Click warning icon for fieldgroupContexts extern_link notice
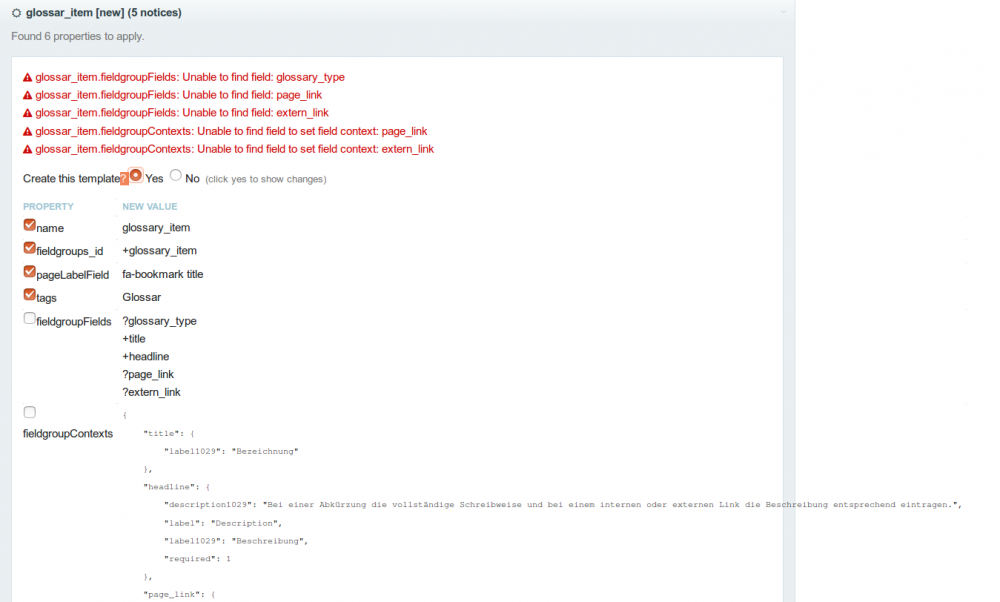The width and height of the screenshot is (1000, 602). (x=28, y=149)
